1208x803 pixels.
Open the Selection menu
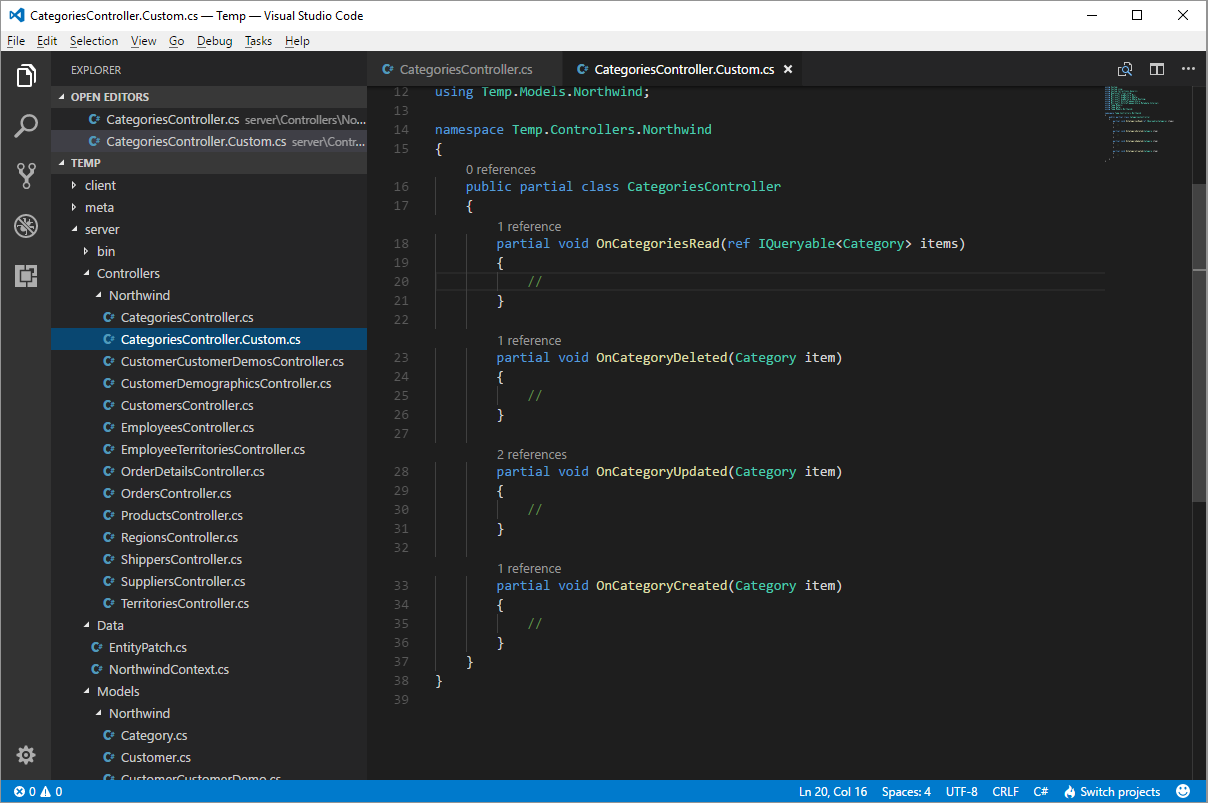(94, 41)
